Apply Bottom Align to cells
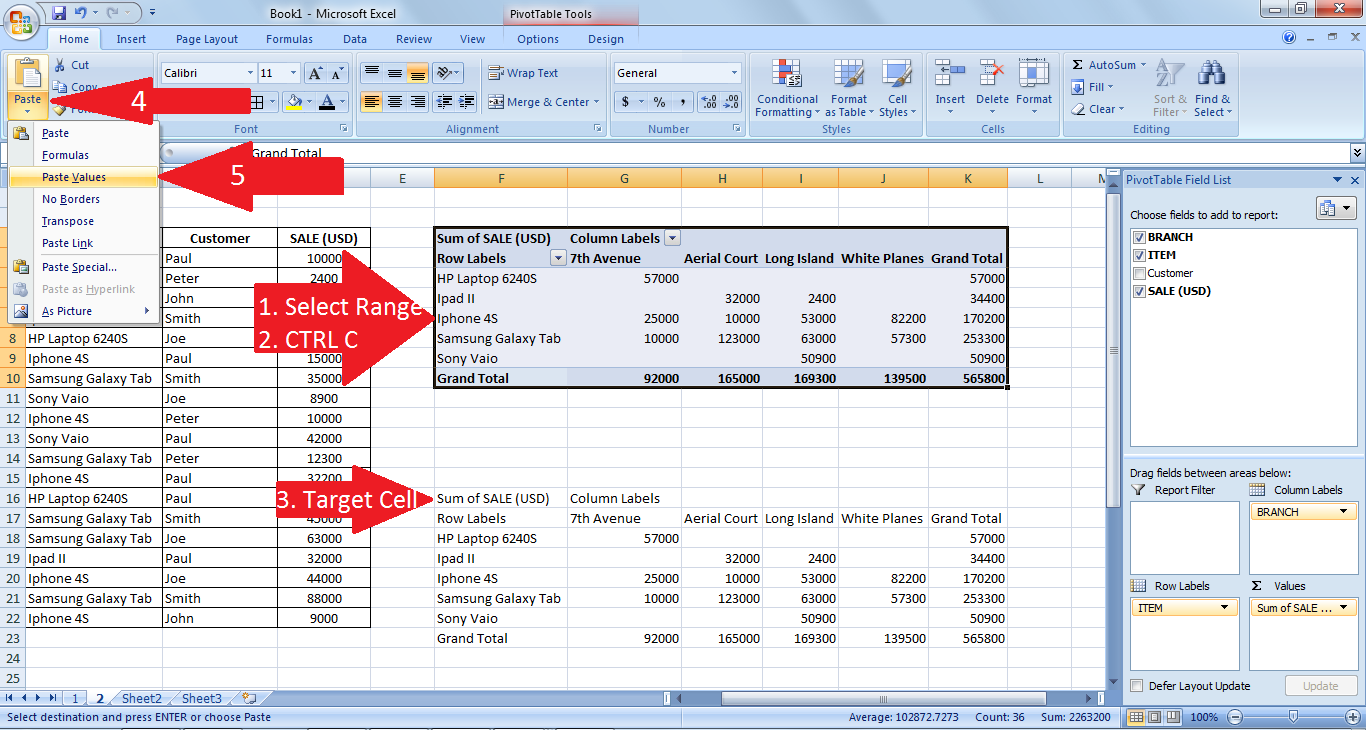 coord(417,73)
